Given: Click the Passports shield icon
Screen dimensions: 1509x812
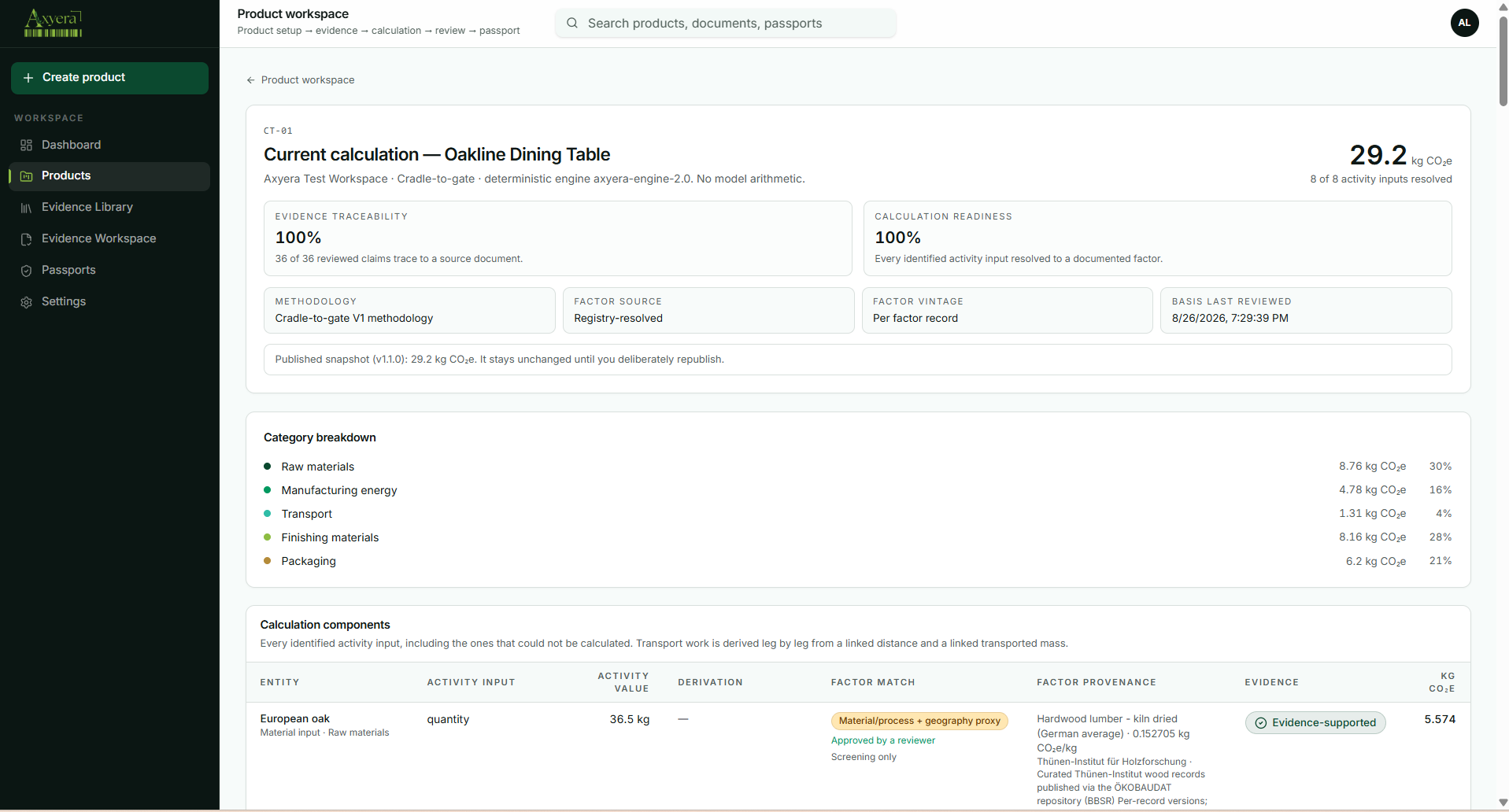Looking at the screenshot, I should 26,271.
